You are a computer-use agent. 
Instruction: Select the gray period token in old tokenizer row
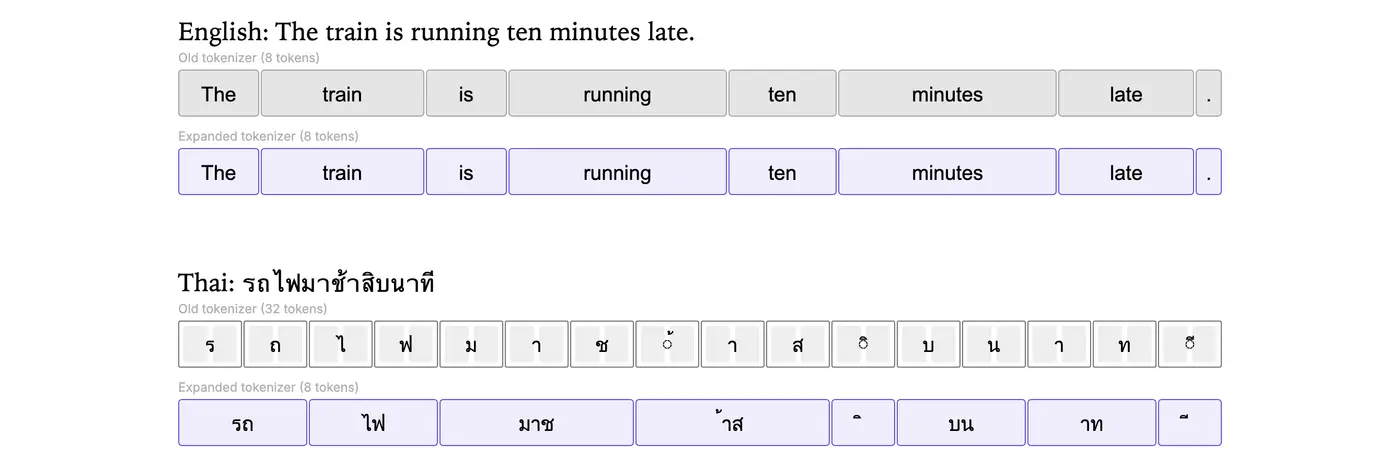coord(1208,94)
